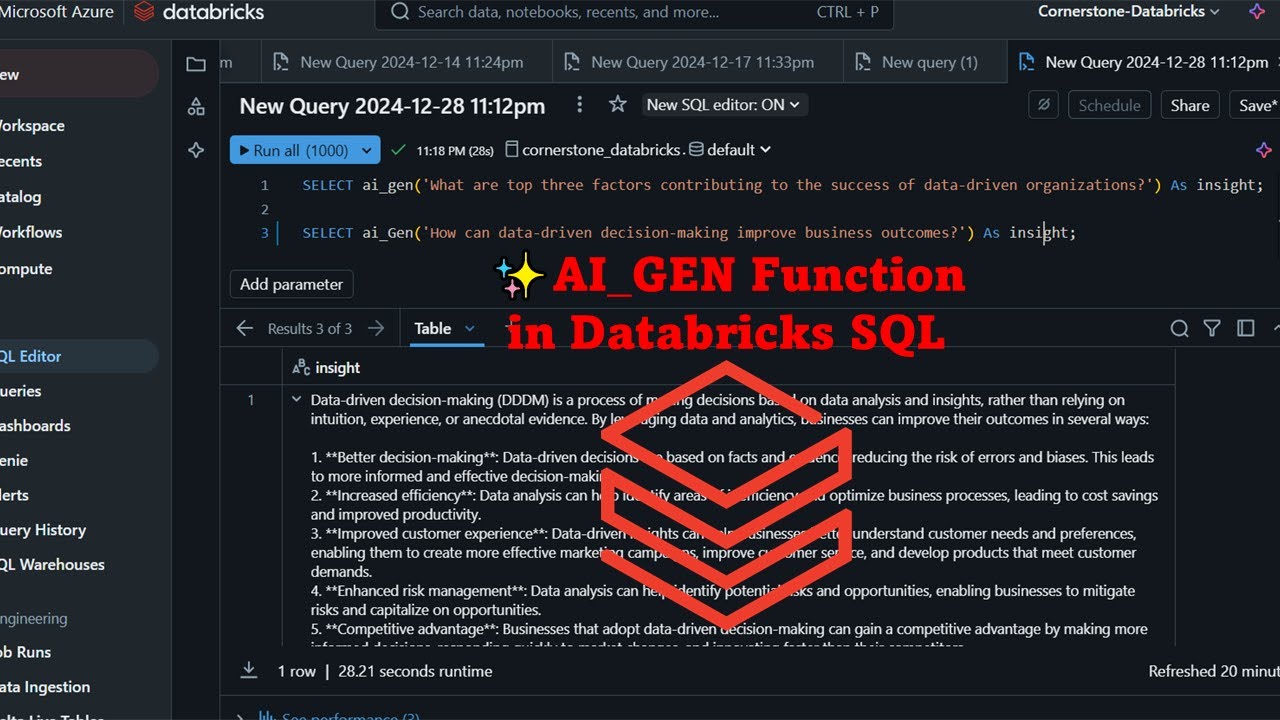Click the Share button
Image resolution: width=1280 pixels, height=720 pixels.
pyautogui.click(x=1190, y=105)
